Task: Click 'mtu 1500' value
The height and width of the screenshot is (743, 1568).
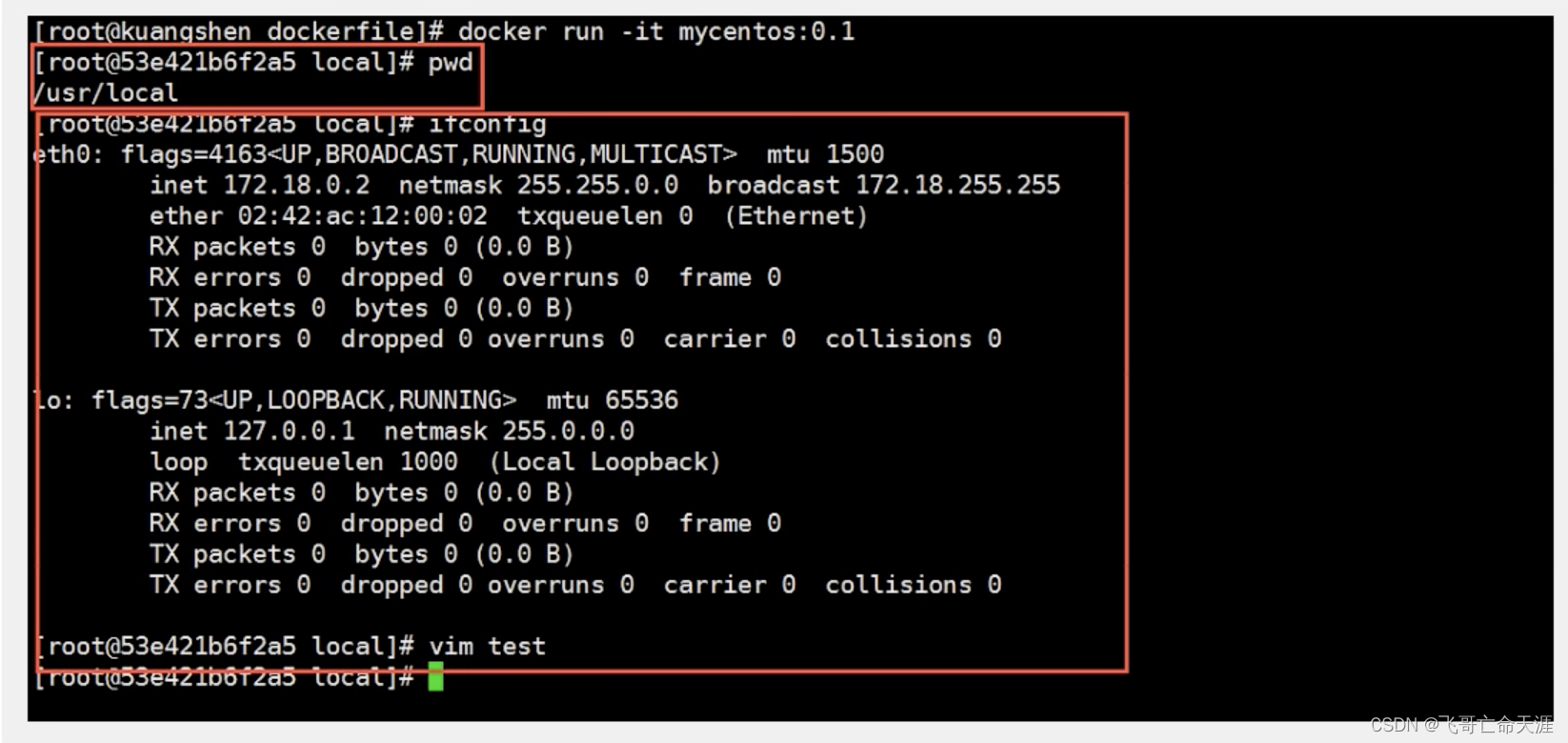Action: pyautogui.click(x=825, y=154)
